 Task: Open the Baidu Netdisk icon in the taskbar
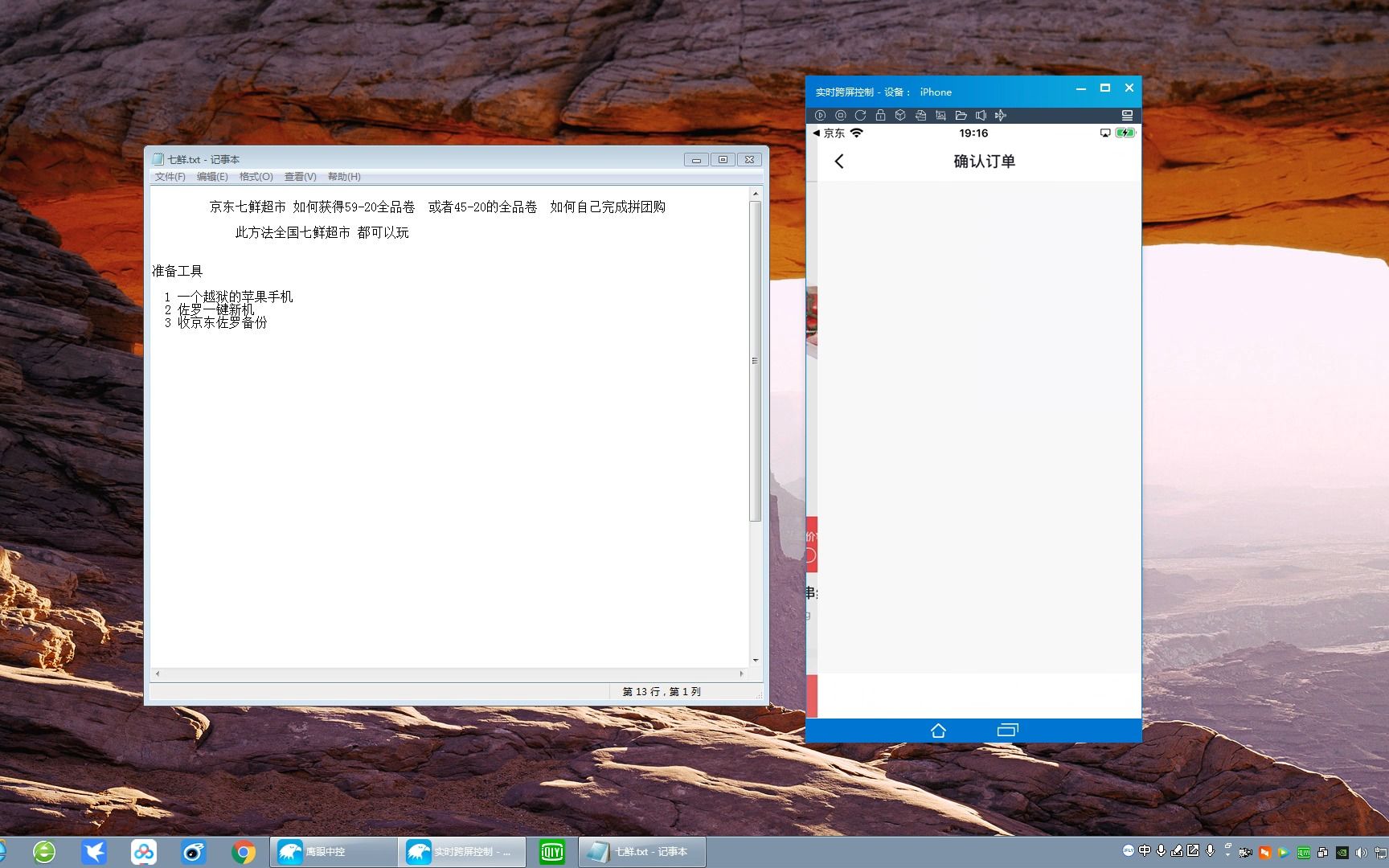(144, 852)
